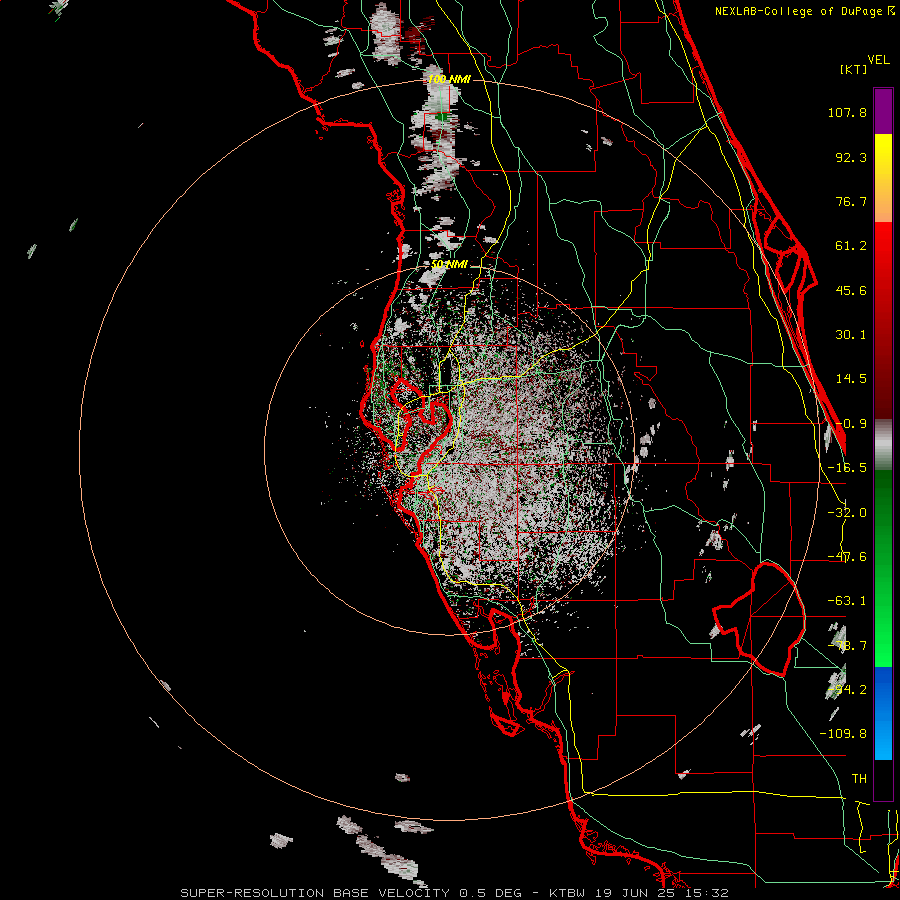This screenshot has width=900, height=900.
Task: Click the 15:32 timestamp in the footer
Action: [x=709, y=893]
